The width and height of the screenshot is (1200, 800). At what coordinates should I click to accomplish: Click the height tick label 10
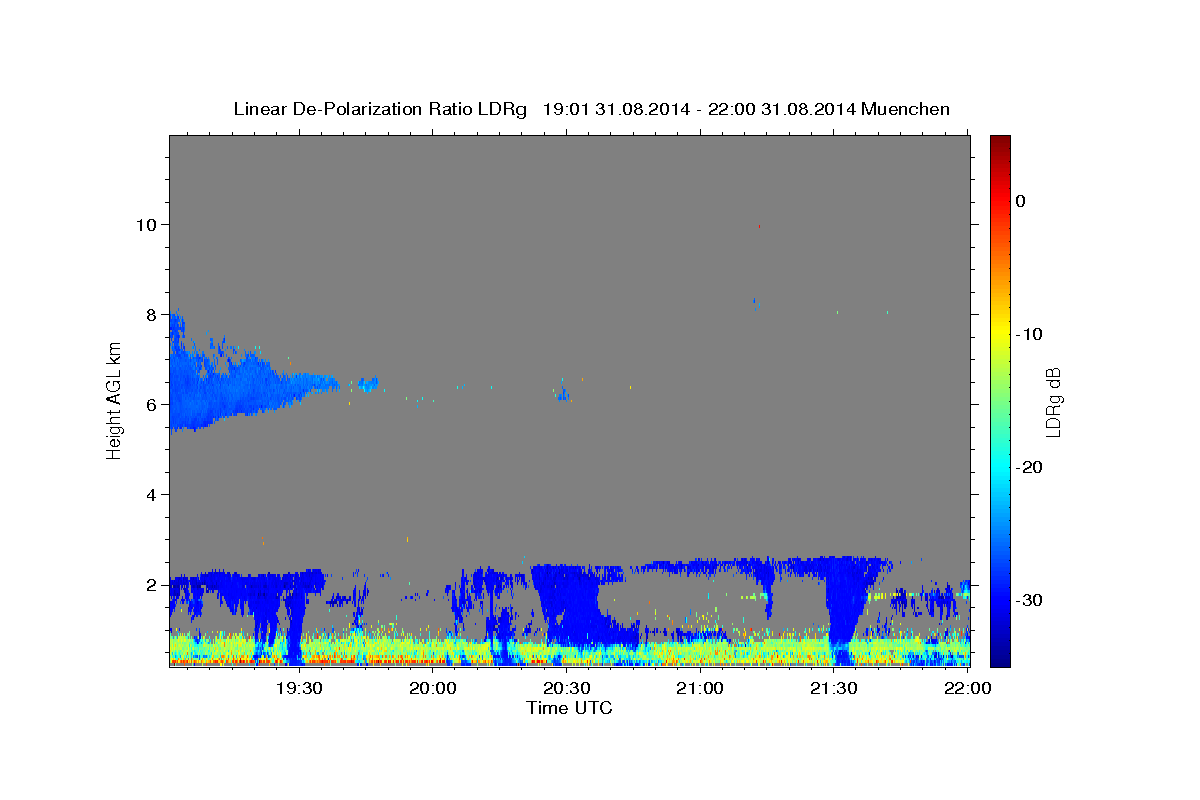tap(145, 224)
